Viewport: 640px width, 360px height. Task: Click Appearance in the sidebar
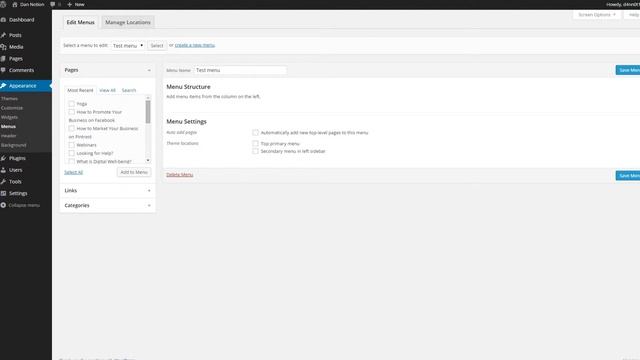[22, 86]
